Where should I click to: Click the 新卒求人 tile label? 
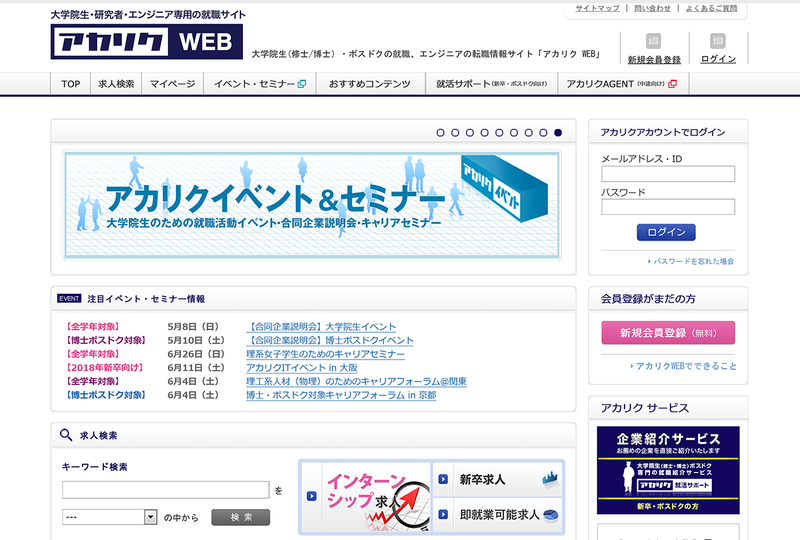click(x=482, y=479)
